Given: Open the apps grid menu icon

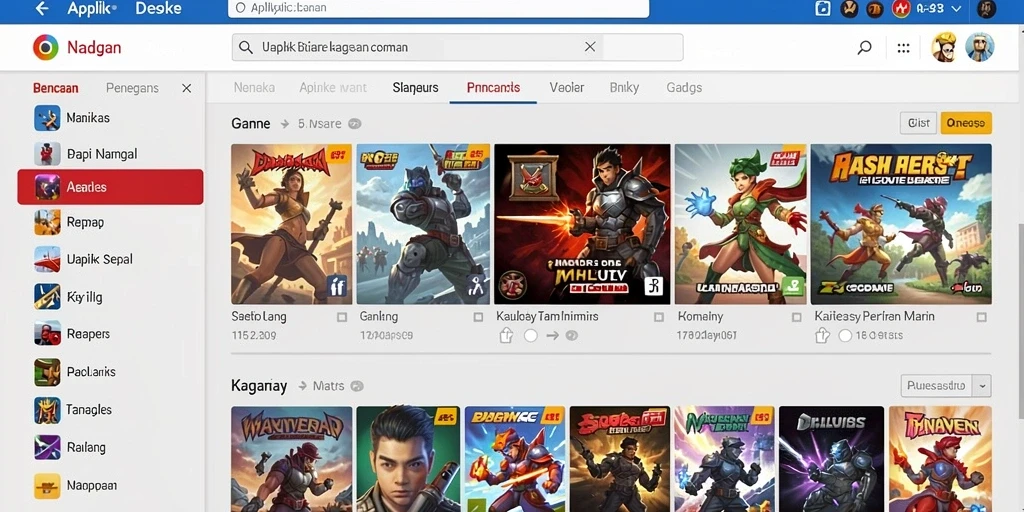Looking at the screenshot, I should pyautogui.click(x=904, y=48).
